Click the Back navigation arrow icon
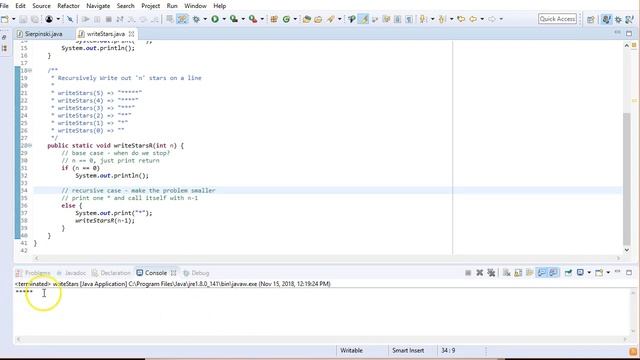 pyautogui.click(x=473, y=19)
